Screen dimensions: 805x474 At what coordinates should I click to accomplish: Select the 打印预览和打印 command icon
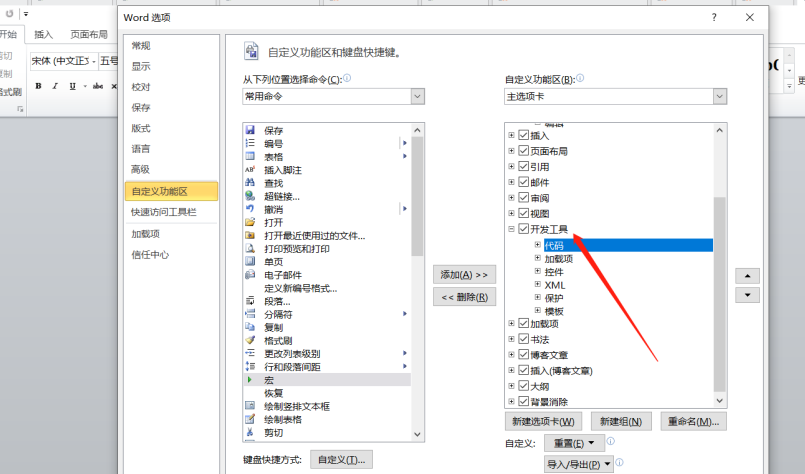tap(250, 248)
